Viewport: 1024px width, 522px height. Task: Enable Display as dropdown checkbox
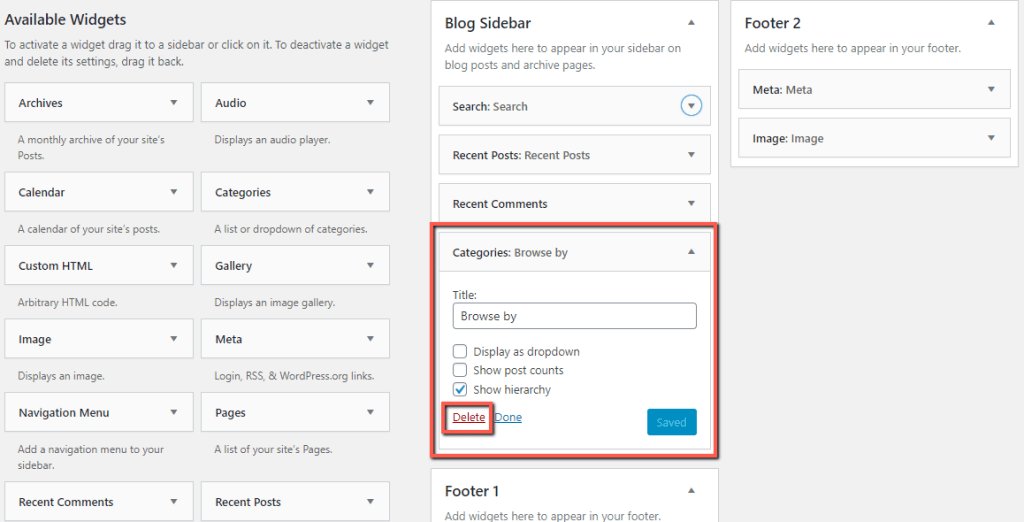(460, 351)
